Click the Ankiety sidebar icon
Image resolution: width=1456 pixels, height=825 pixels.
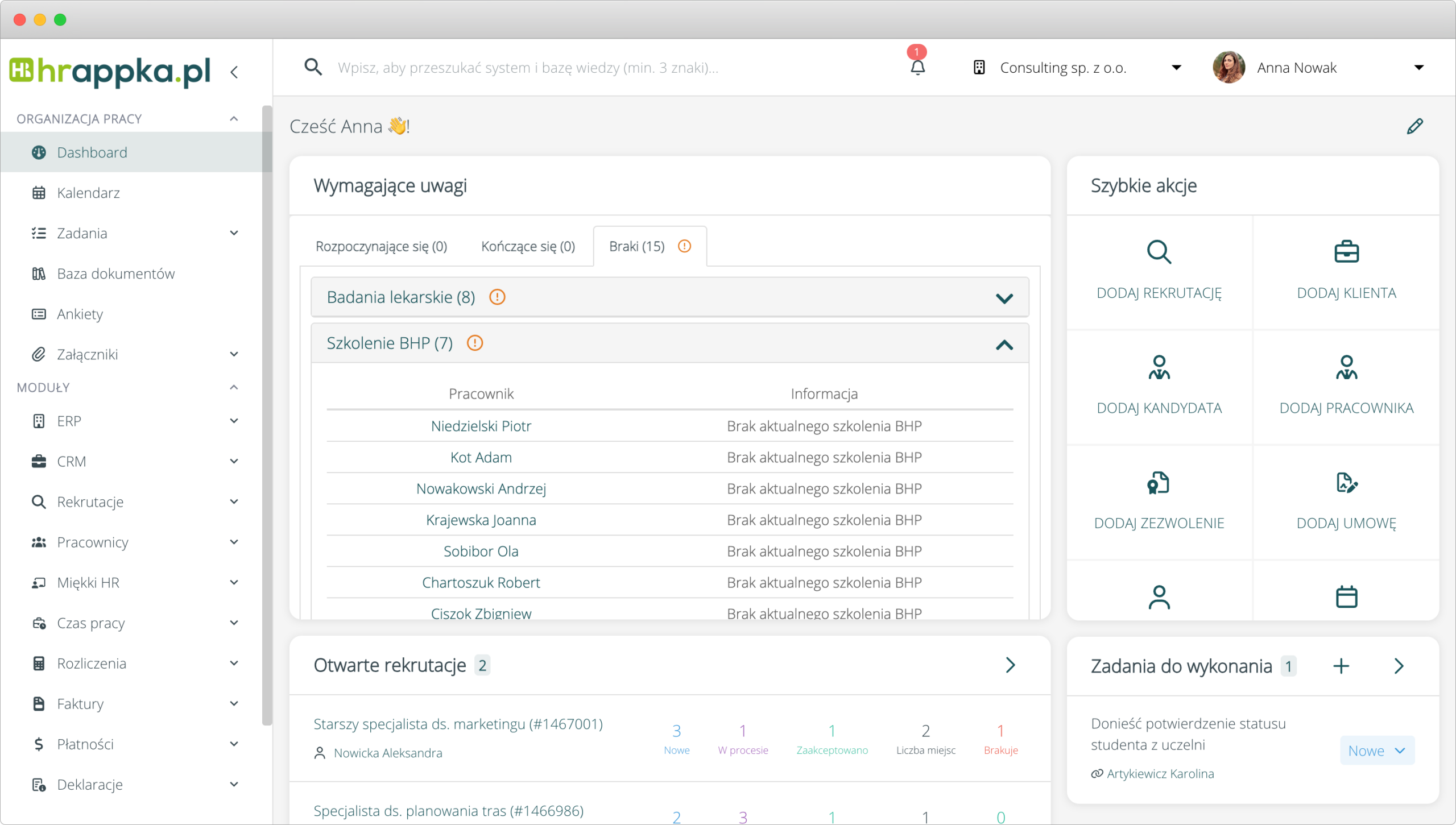39,314
